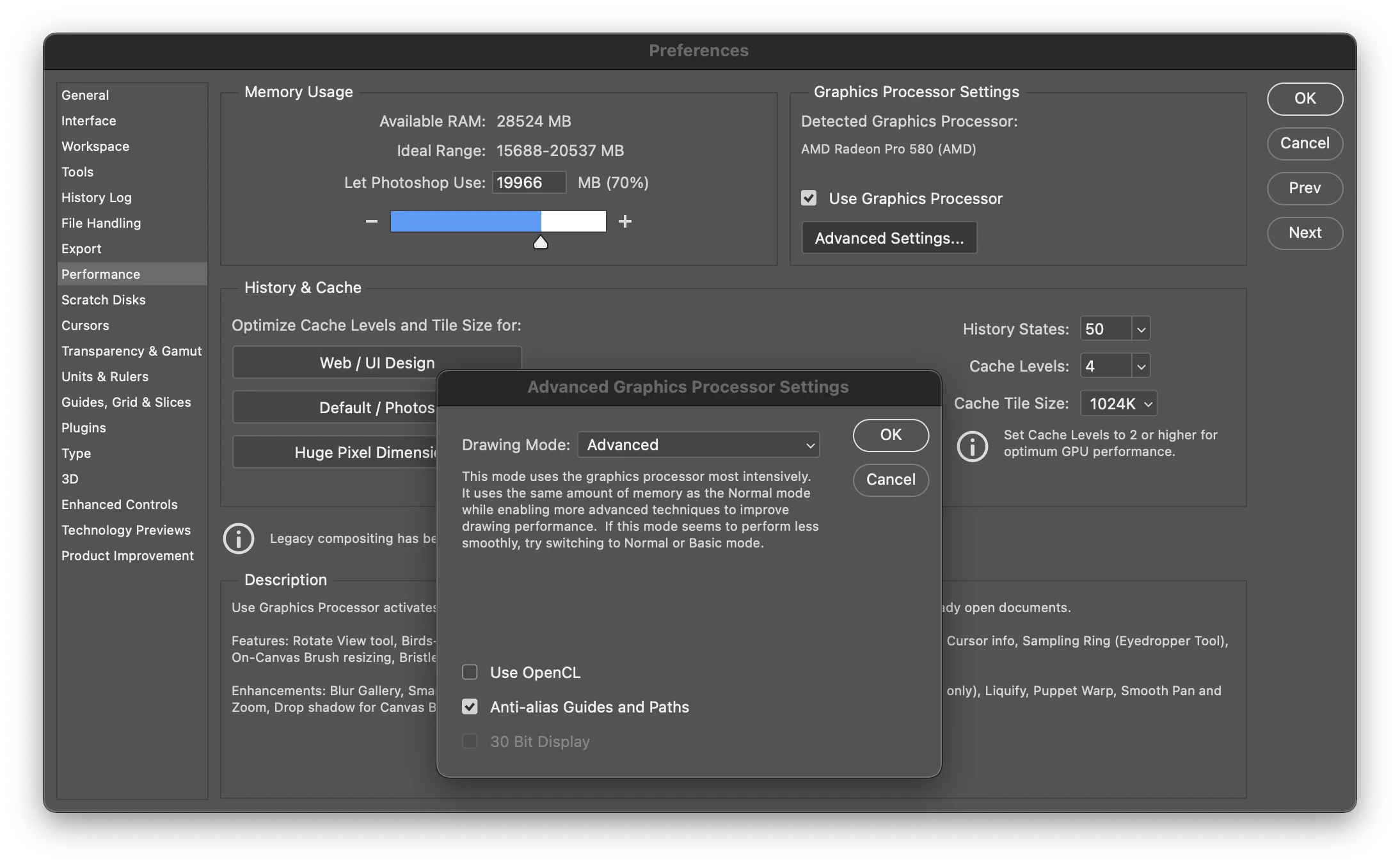This screenshot has height=866, width=1400.
Task: Click the info icon beside Legacy compositing
Action: coord(239,539)
